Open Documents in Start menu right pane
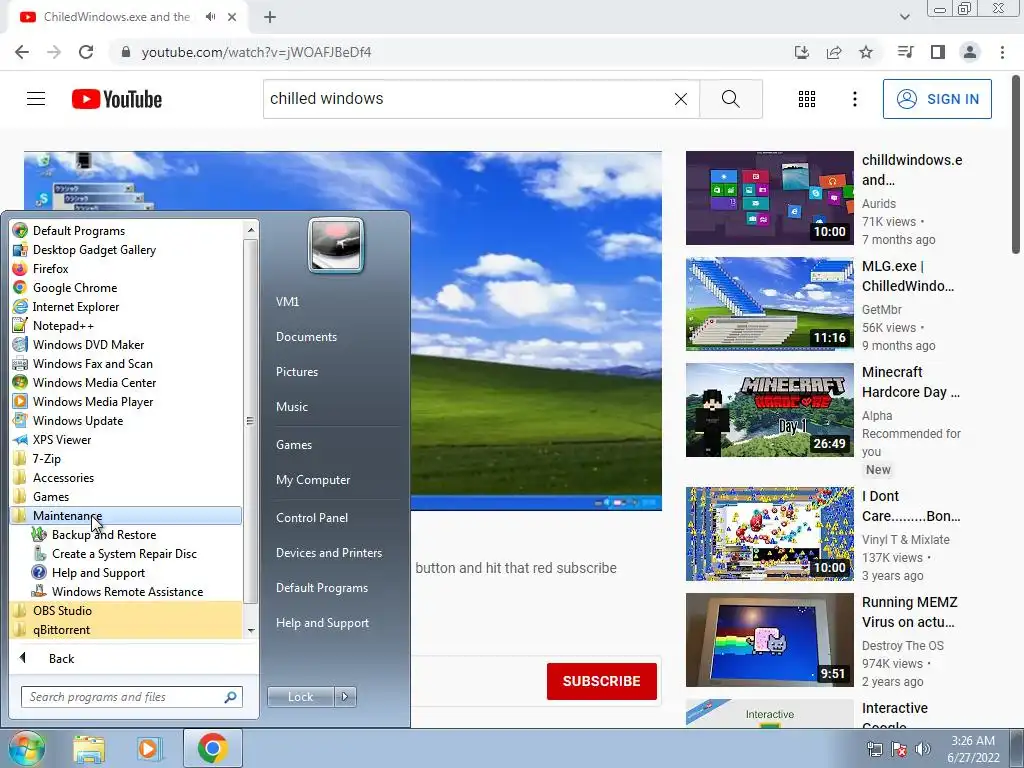The height and width of the screenshot is (768, 1024). click(x=306, y=336)
